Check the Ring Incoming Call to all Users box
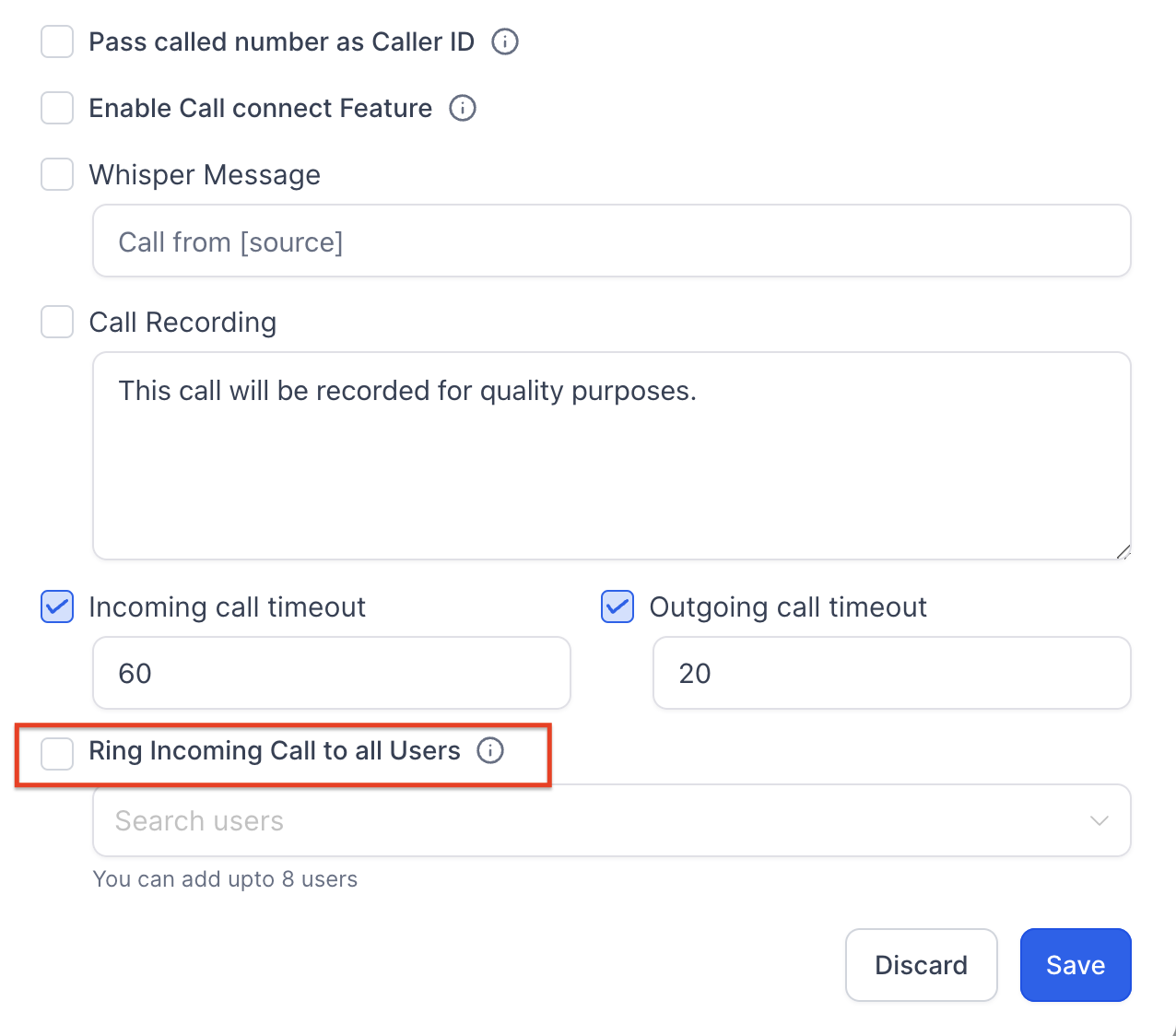The height and width of the screenshot is (1036, 1176). [x=57, y=753]
